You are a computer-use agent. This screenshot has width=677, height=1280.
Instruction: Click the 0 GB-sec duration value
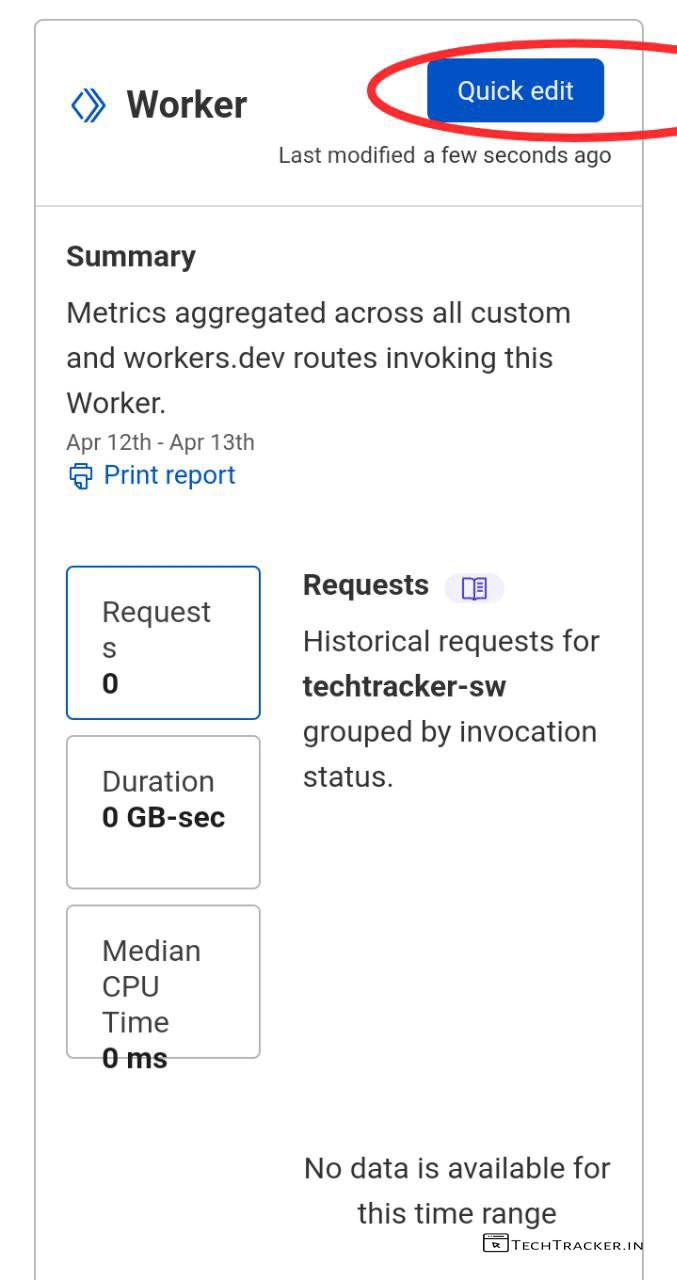pyautogui.click(x=163, y=818)
